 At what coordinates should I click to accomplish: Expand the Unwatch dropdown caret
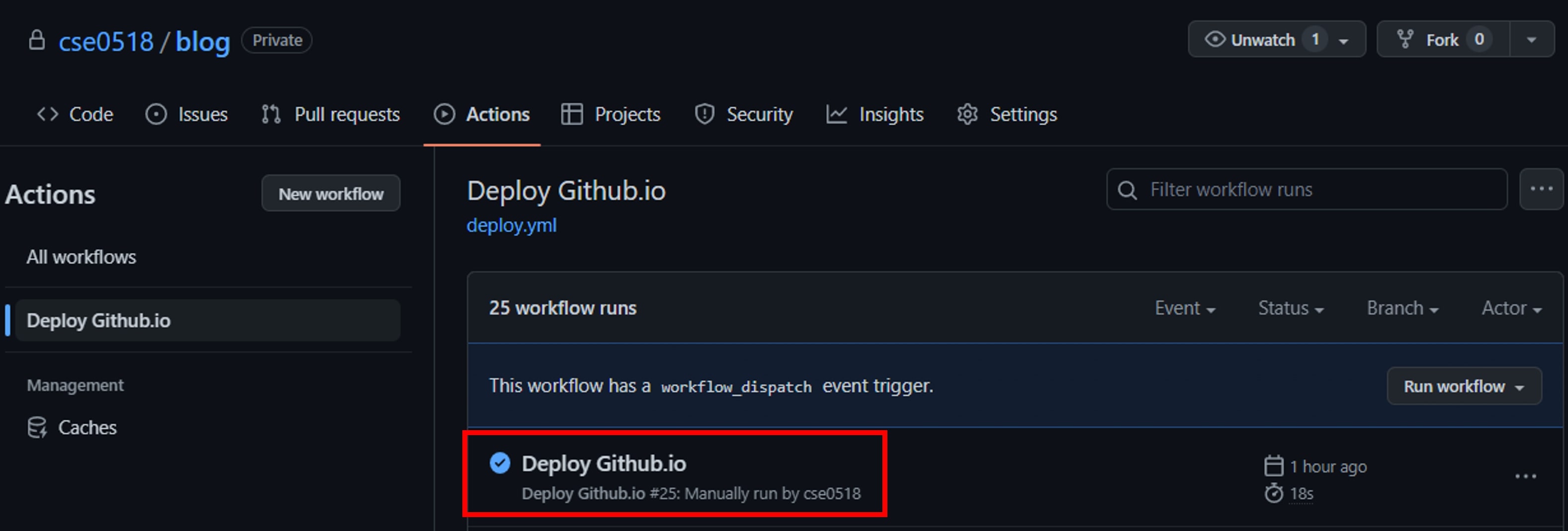1343,41
